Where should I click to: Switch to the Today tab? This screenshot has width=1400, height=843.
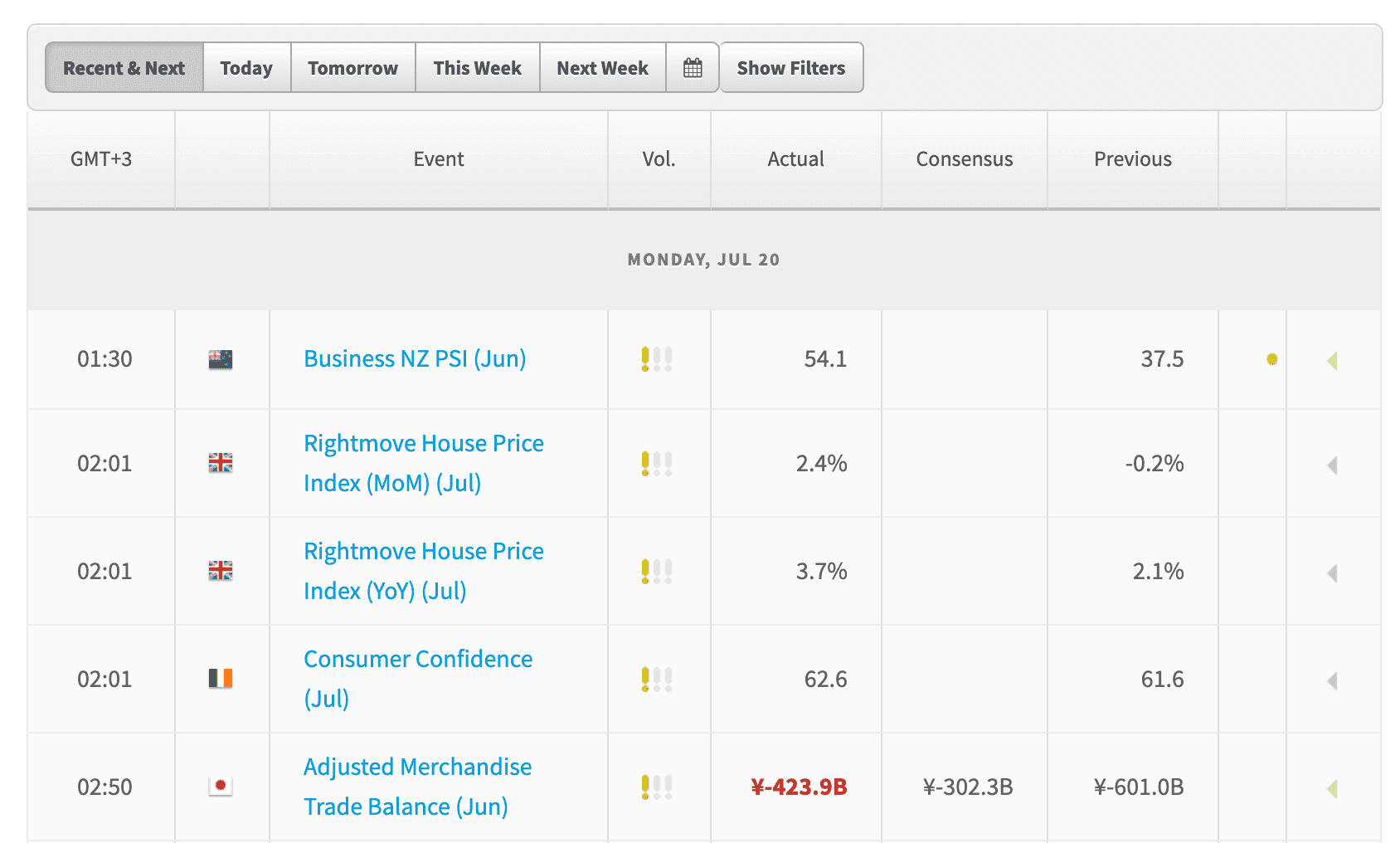click(246, 68)
